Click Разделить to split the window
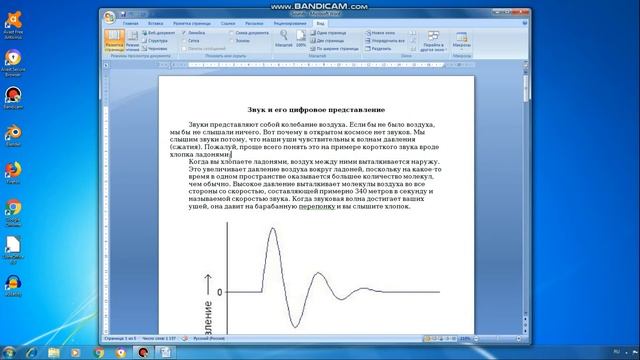The width and height of the screenshot is (640, 360). 378,49
